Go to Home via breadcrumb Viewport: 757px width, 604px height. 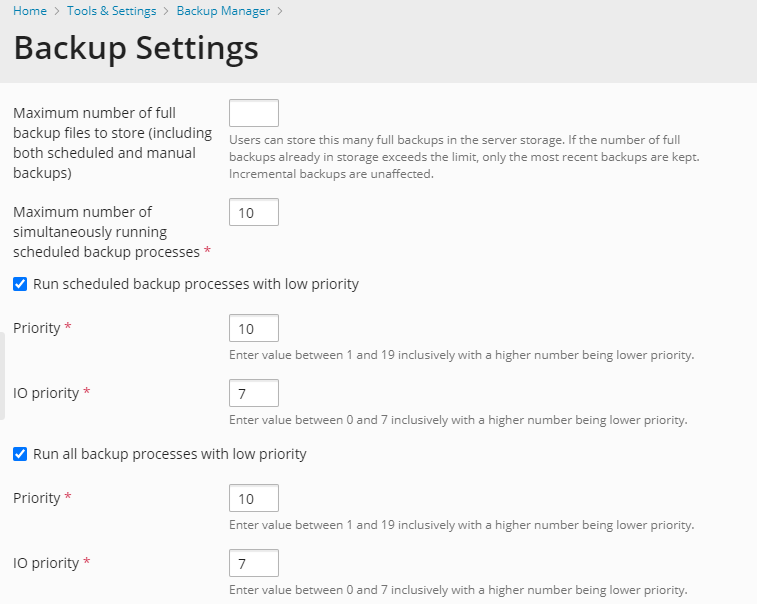click(x=30, y=11)
